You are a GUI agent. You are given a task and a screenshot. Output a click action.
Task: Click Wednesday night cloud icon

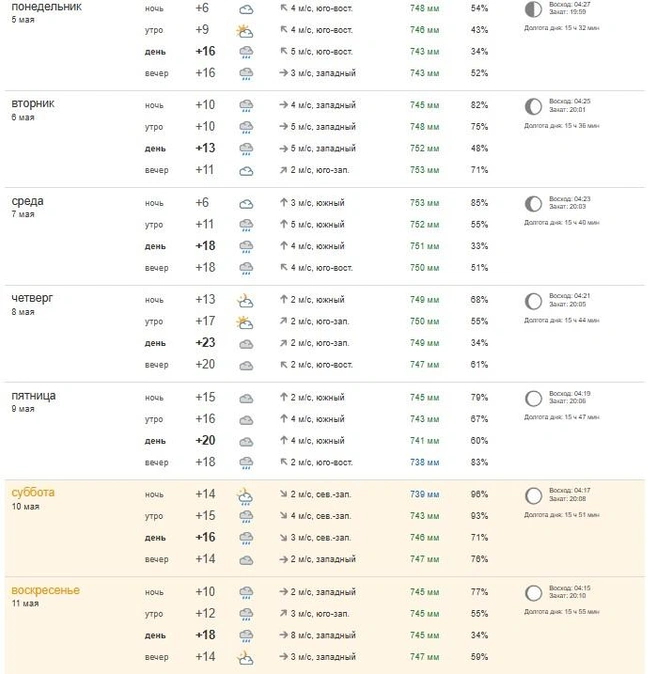[246, 204]
